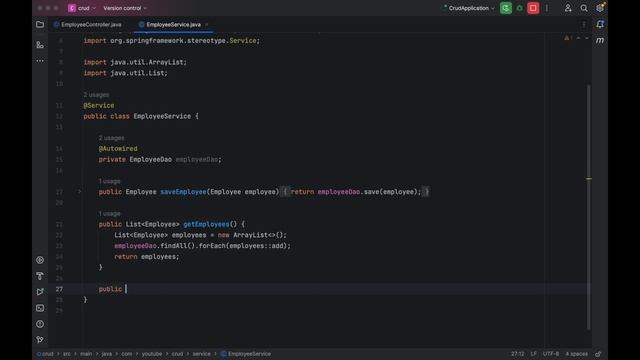The height and width of the screenshot is (360, 640).
Task: Click the @Service annotation
Action: pyautogui.click(x=99, y=105)
